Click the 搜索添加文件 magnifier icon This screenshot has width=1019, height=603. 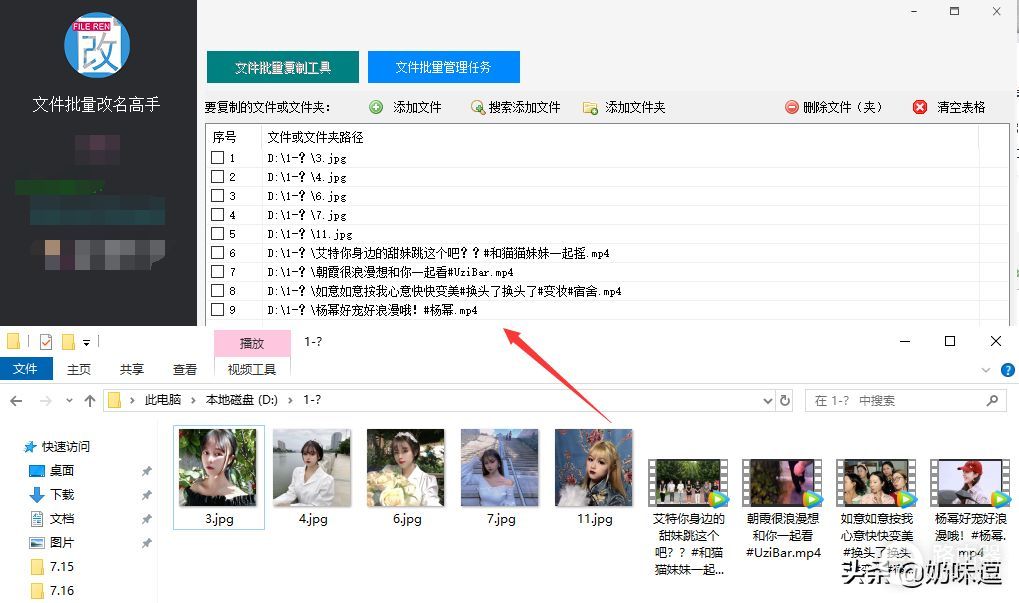(476, 107)
